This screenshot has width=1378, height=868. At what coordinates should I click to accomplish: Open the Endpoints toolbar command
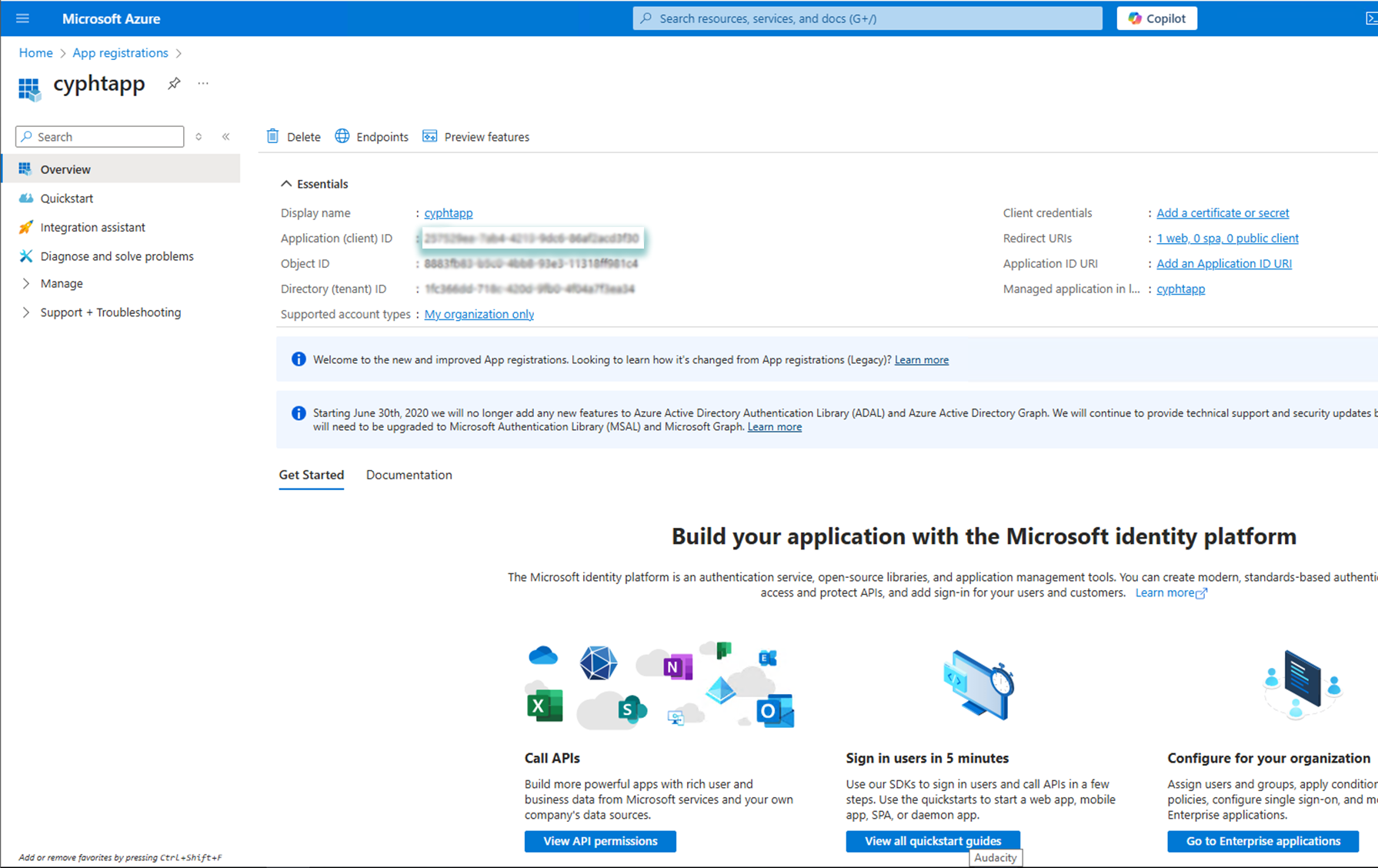click(x=372, y=136)
